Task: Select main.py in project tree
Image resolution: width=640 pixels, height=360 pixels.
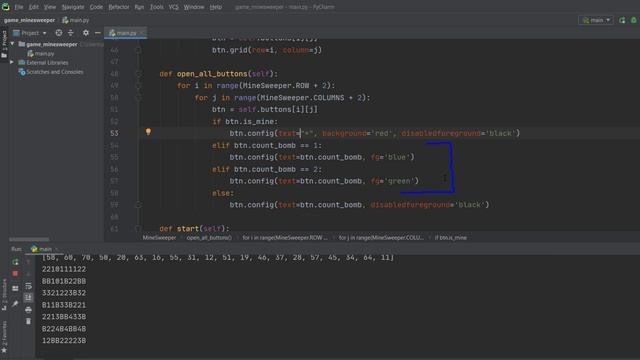Action: click(x=40, y=53)
